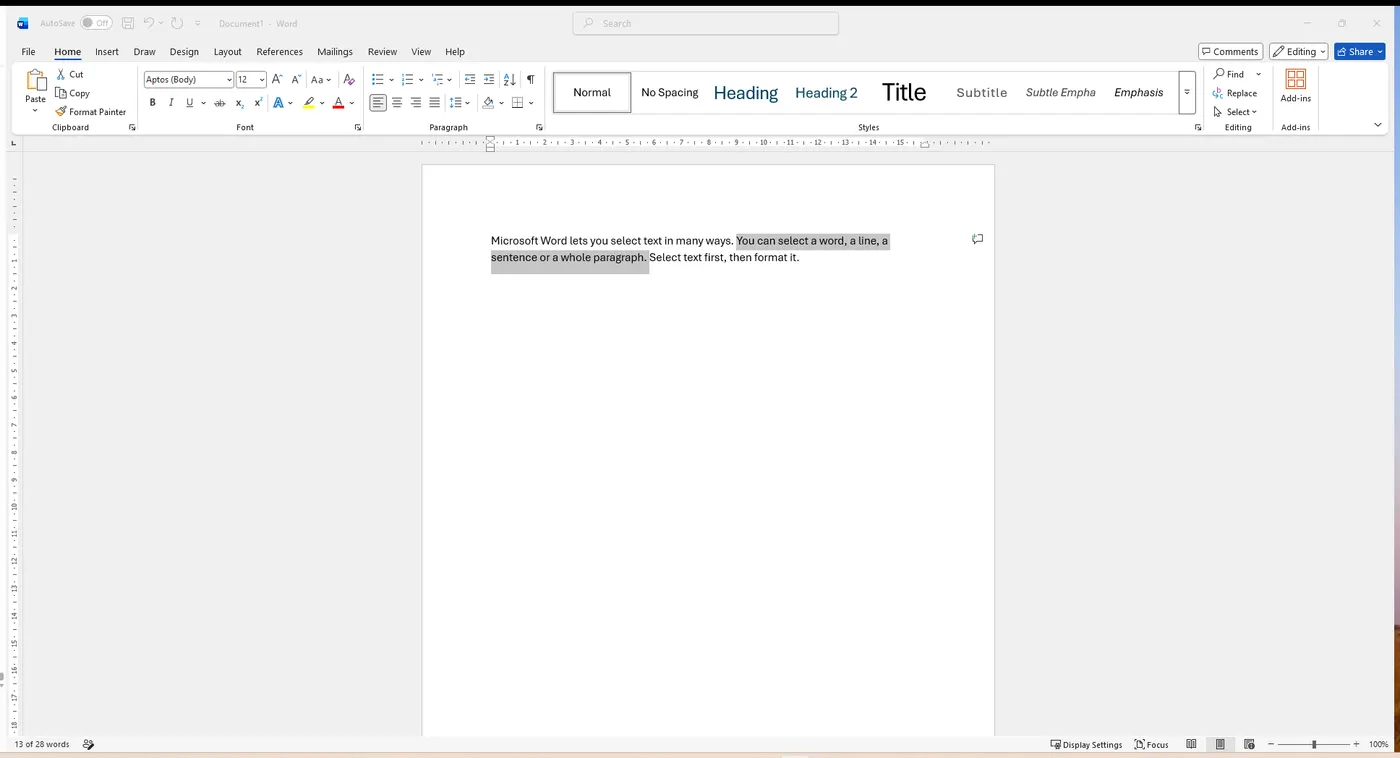Open borders dropdown arrow
Screen dimensions: 1400x758
tap(531, 103)
